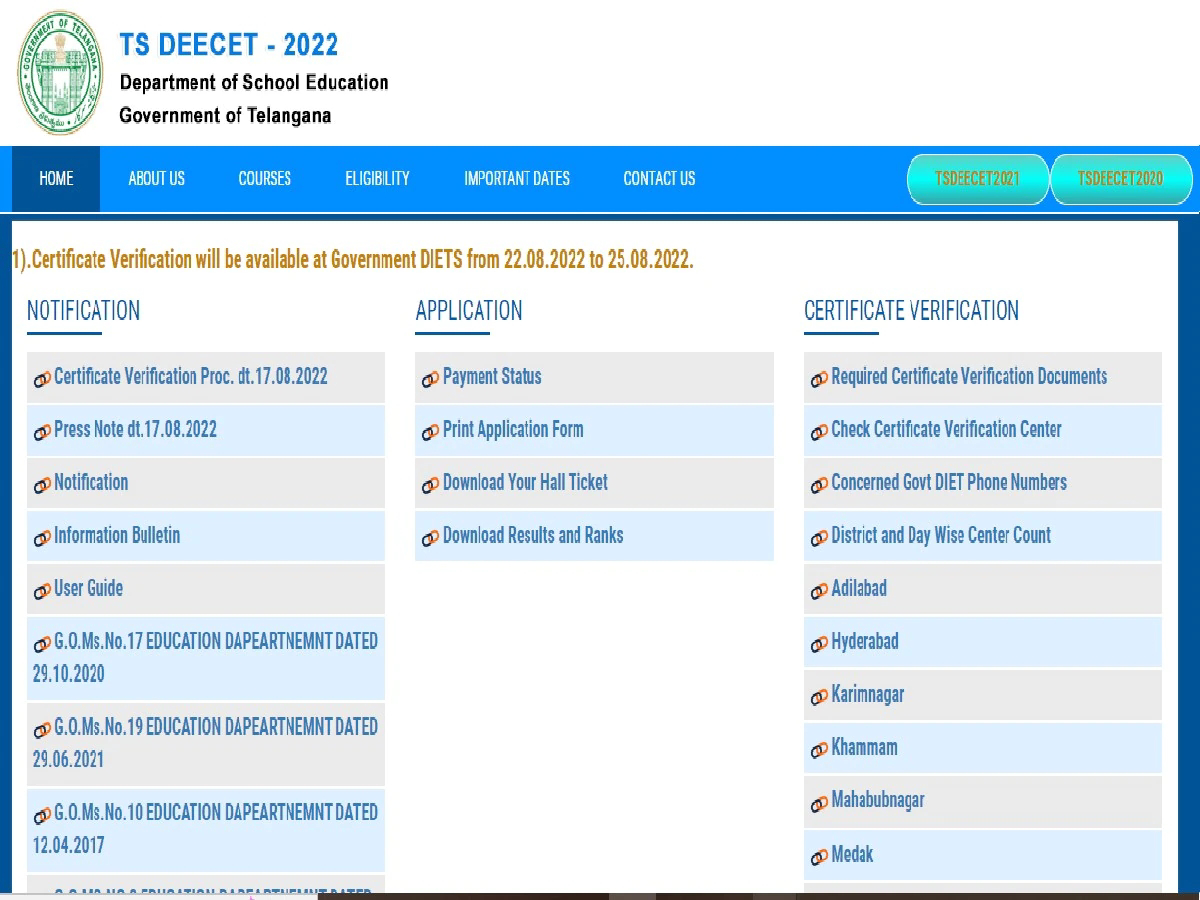Viewport: 1200px width, 900px height.
Task: Click chain icon beside Check Certificate Verification Center
Action: point(819,432)
